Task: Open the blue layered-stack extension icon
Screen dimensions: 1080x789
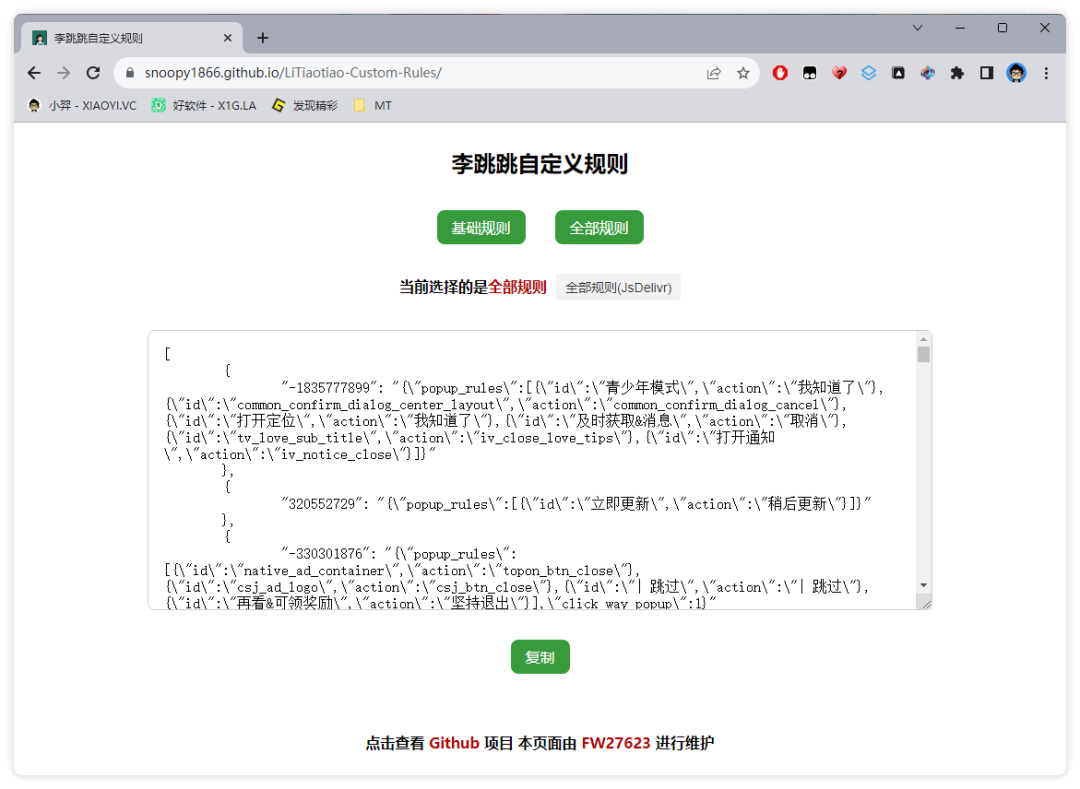Action: point(869,73)
